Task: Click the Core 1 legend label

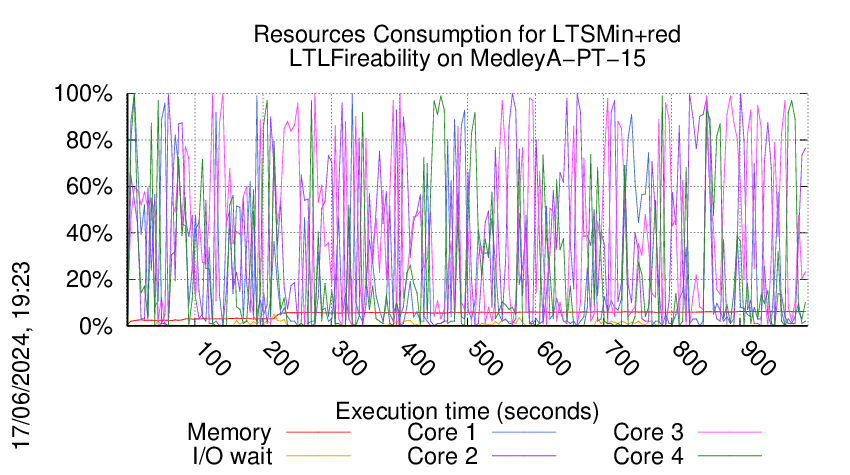Action: [441, 433]
